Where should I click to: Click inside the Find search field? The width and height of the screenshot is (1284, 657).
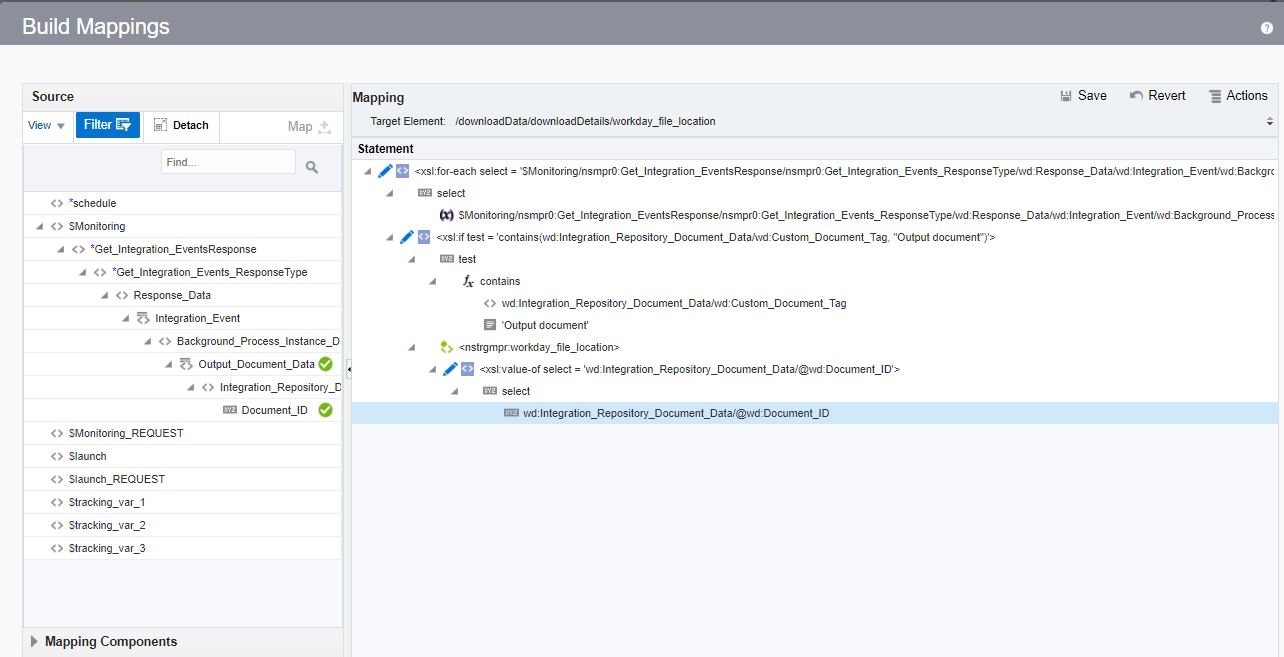228,161
